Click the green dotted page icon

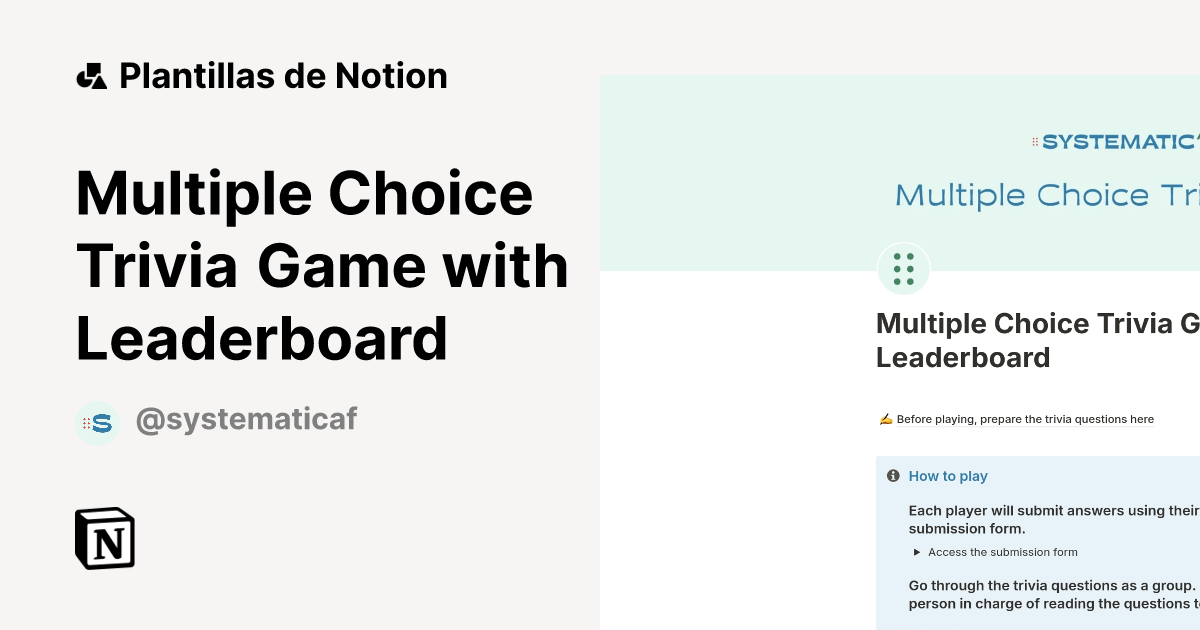[x=903, y=269]
